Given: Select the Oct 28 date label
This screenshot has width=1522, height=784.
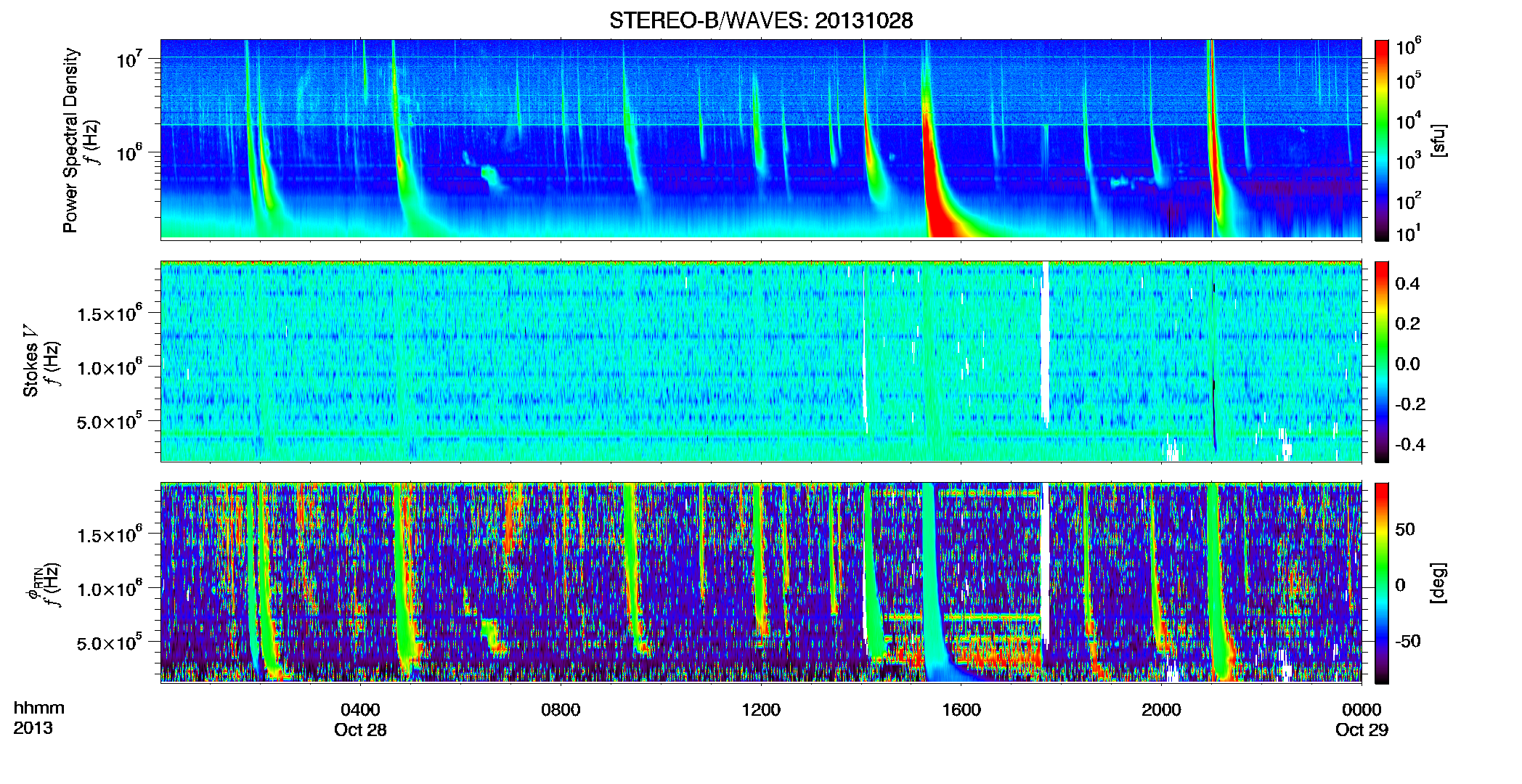Looking at the screenshot, I should tap(360, 730).
